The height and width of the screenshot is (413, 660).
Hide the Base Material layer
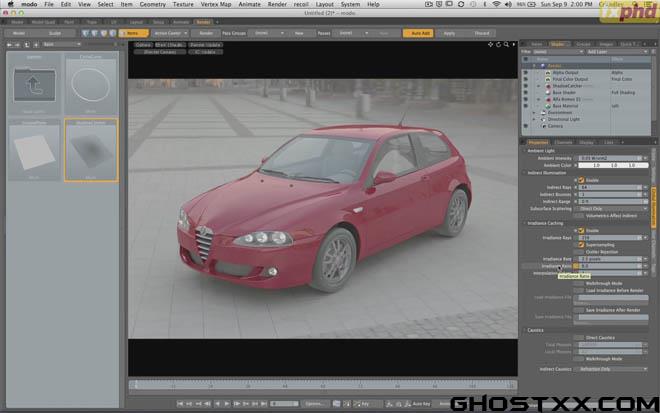pos(525,106)
